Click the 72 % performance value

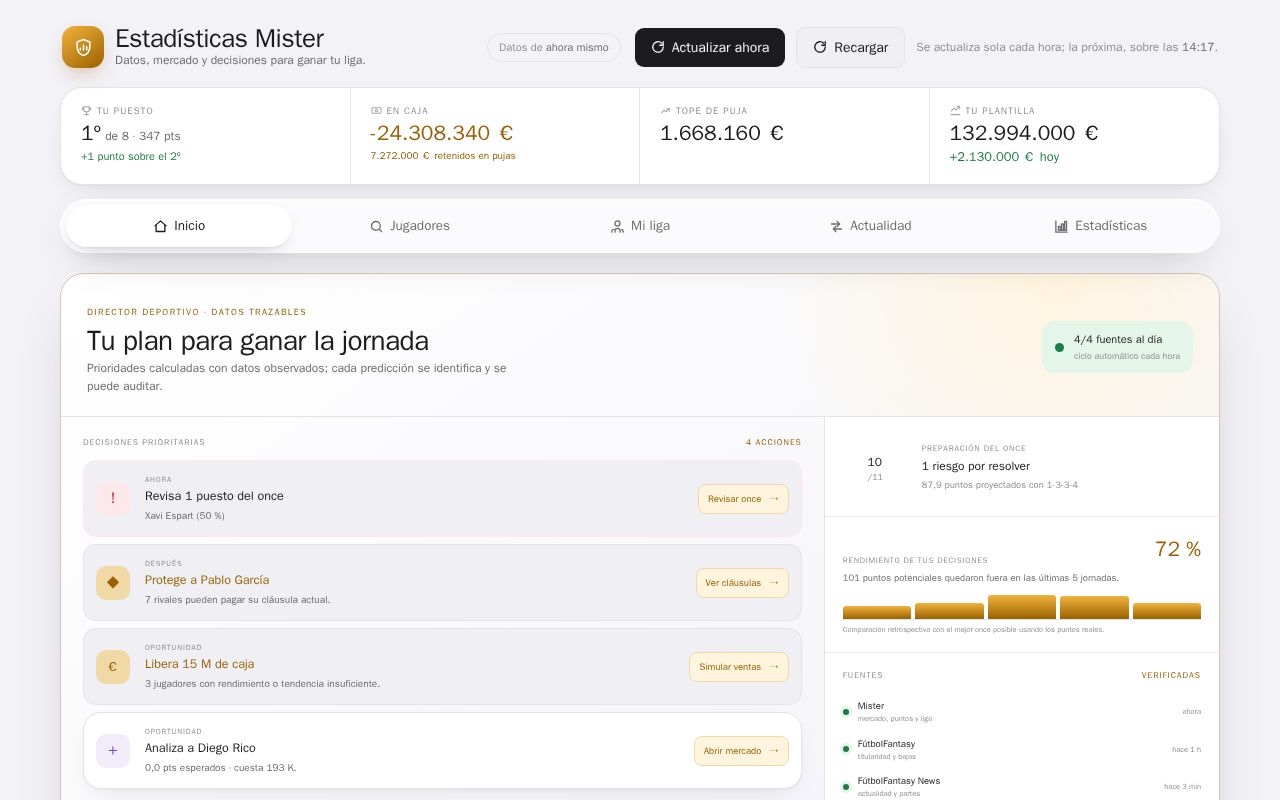coord(1178,549)
